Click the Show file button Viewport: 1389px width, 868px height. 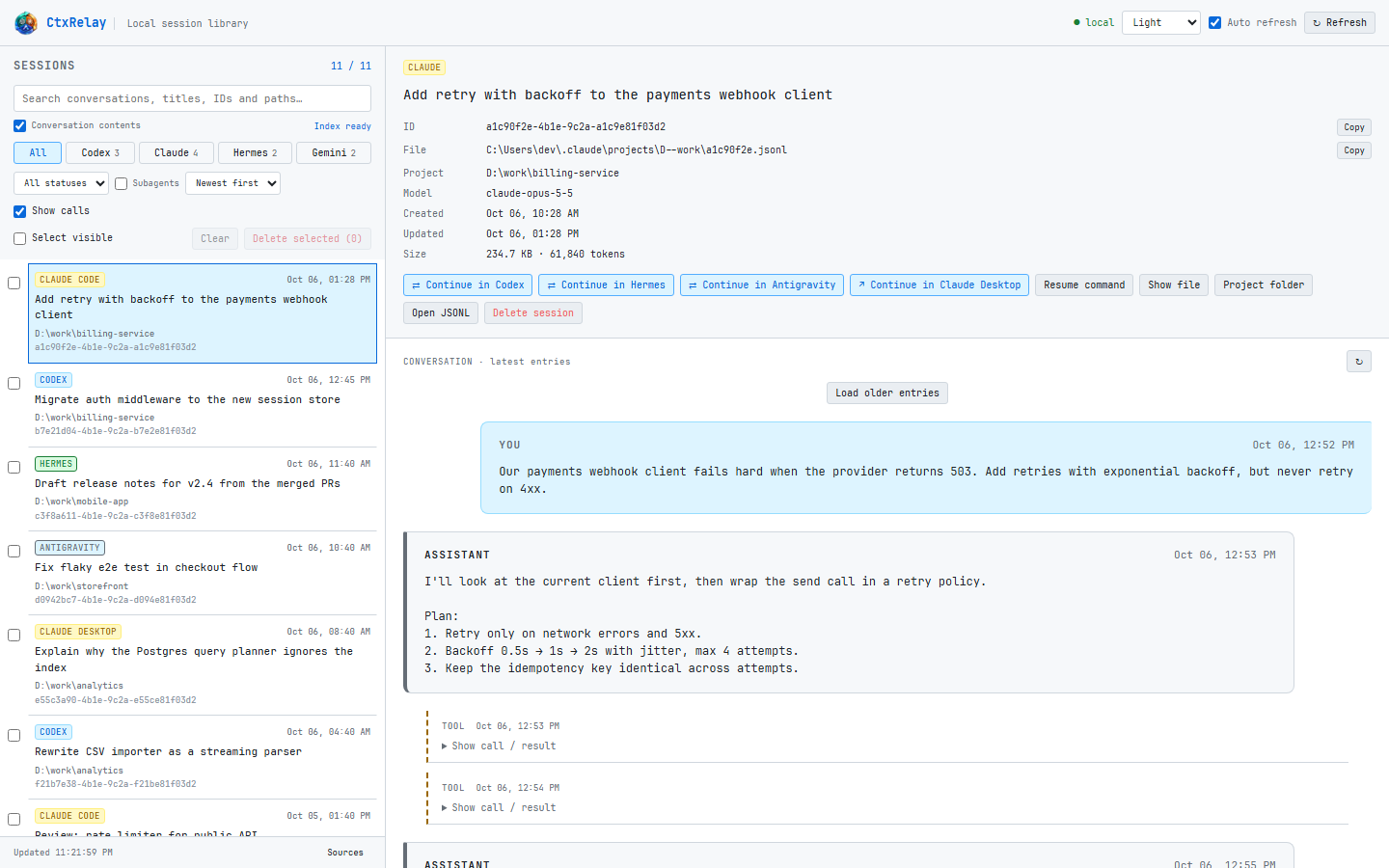[1174, 285]
